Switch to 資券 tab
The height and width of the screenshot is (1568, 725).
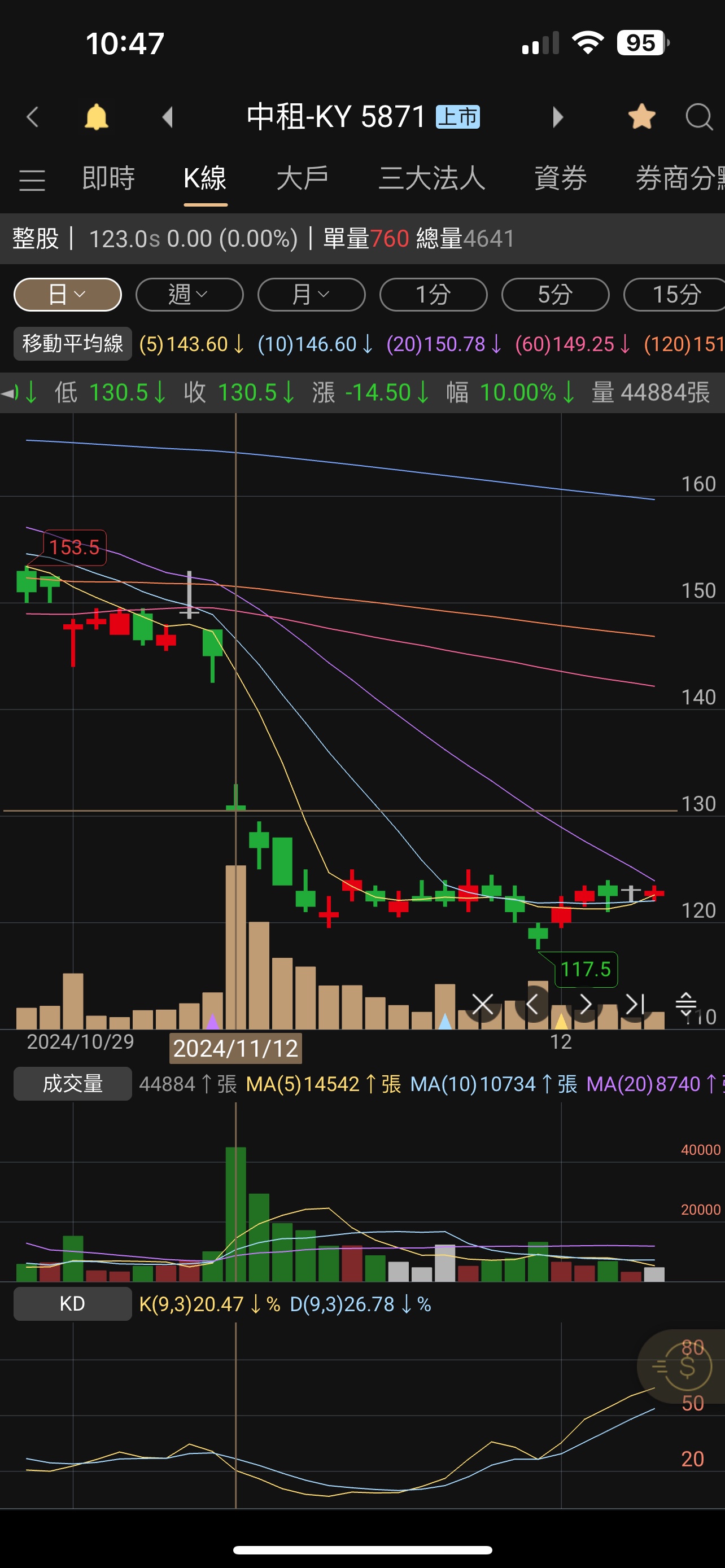(x=560, y=178)
